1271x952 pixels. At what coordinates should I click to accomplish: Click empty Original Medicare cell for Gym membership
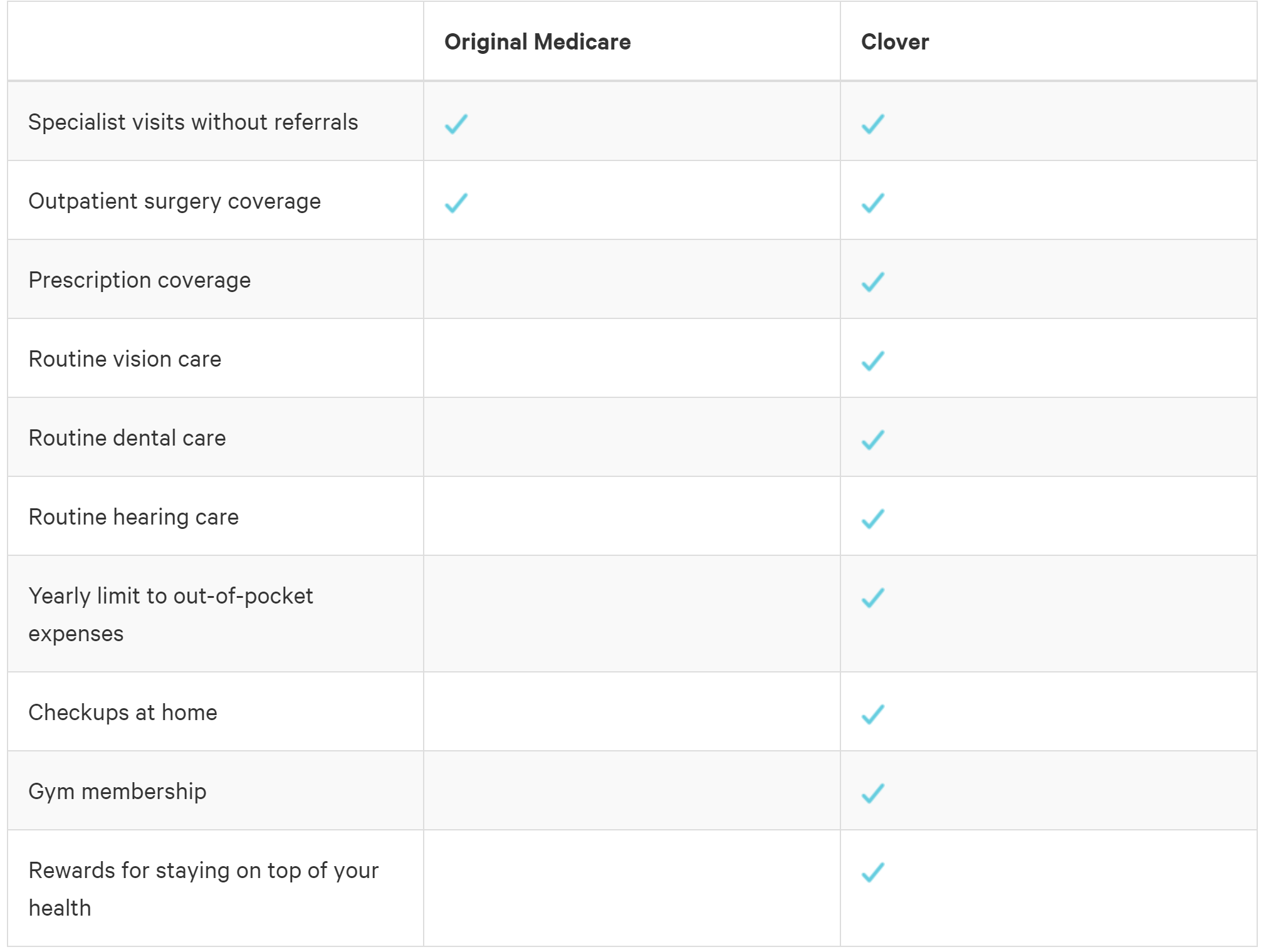click(632, 790)
